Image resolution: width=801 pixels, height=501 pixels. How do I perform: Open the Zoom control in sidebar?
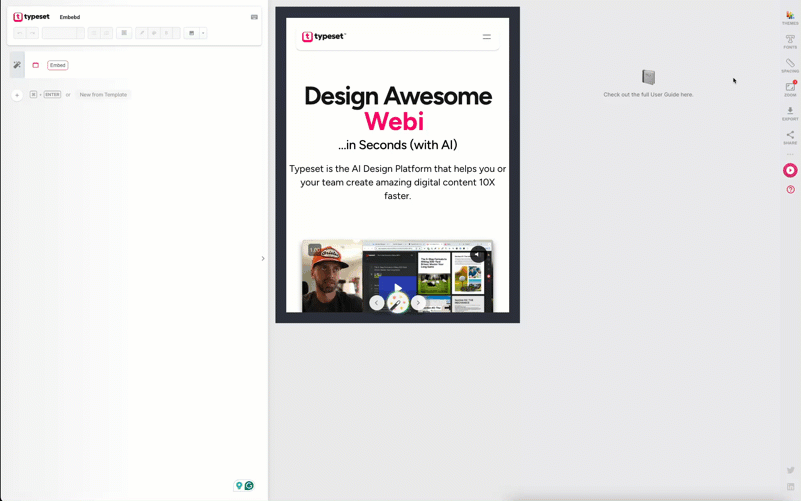pos(790,89)
